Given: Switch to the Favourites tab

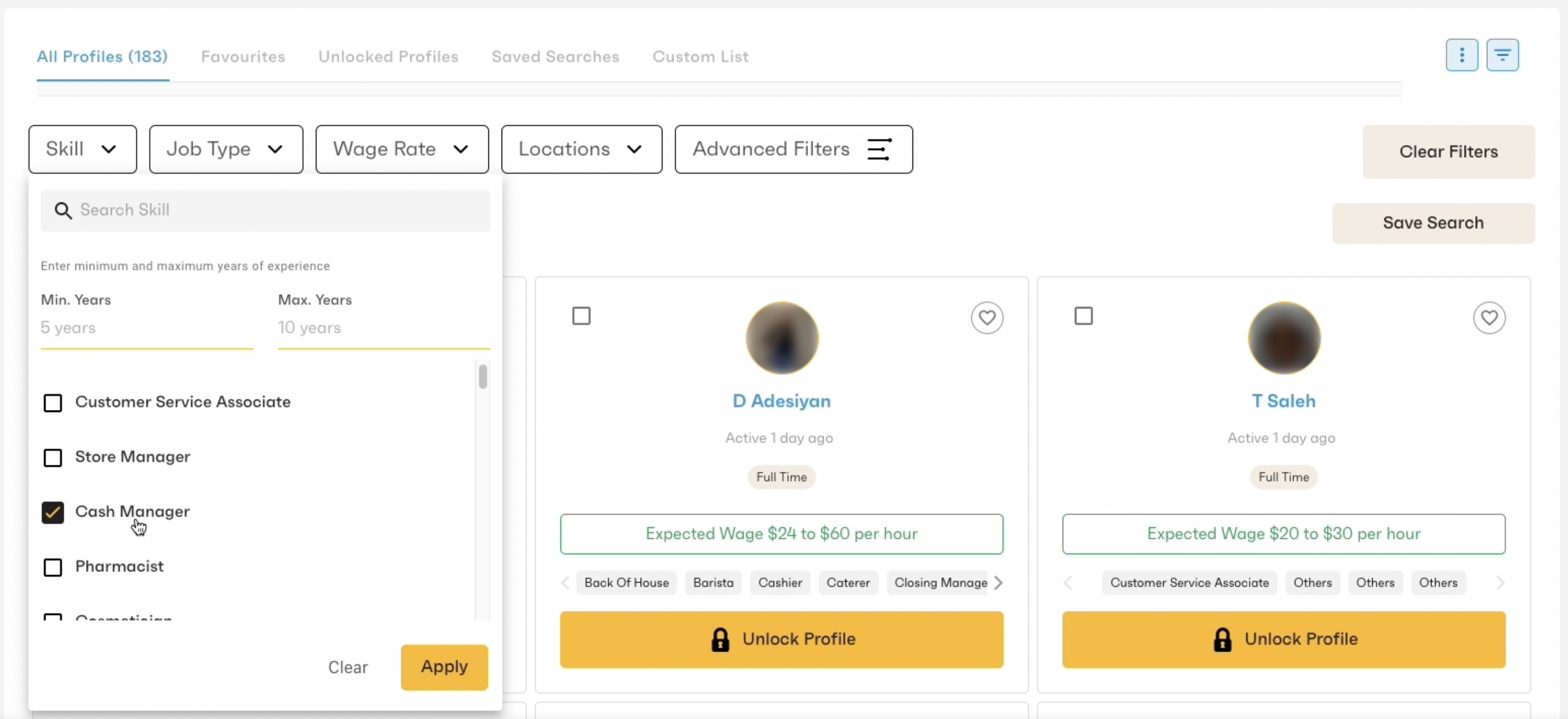Looking at the screenshot, I should (243, 57).
